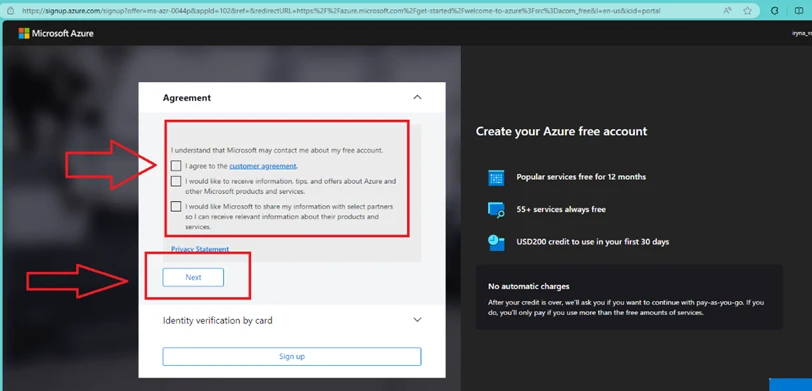The image size is (812, 391).
Task: Check the receive information, tips, and offers box
Action: (176, 181)
